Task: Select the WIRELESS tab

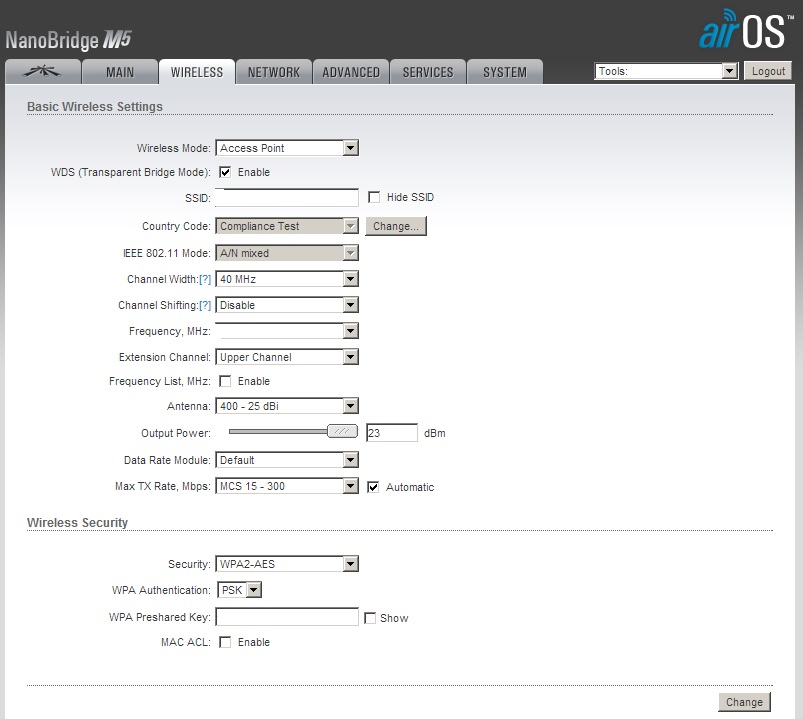Action: tap(197, 72)
